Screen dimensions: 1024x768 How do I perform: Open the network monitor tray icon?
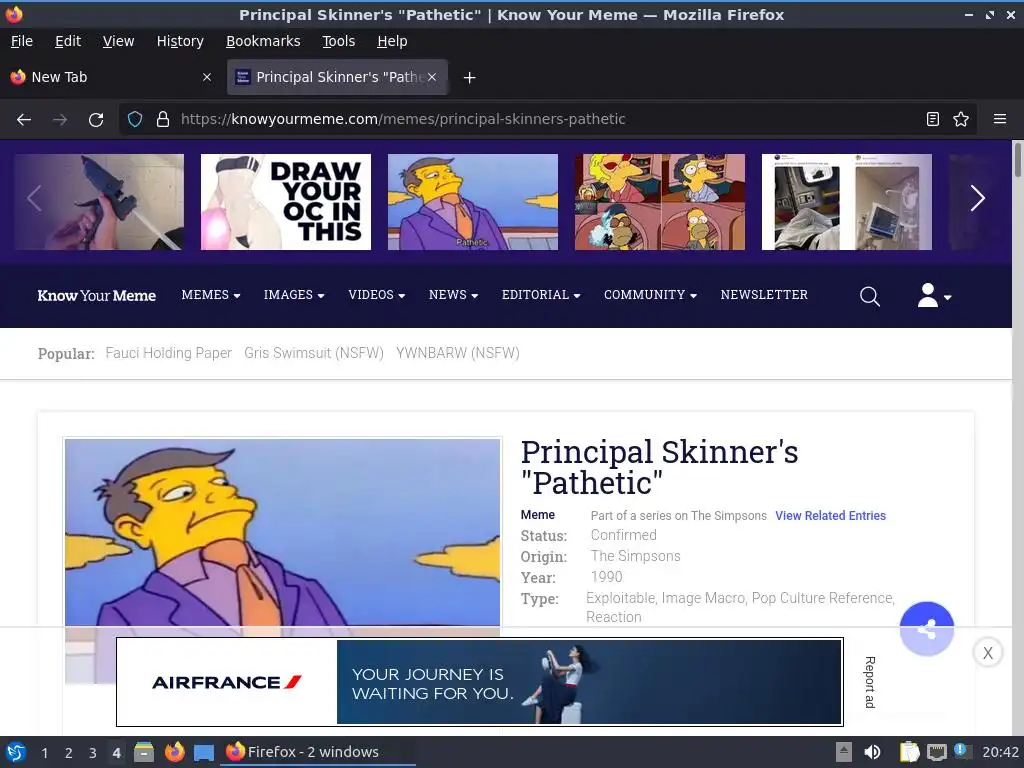coord(936,752)
